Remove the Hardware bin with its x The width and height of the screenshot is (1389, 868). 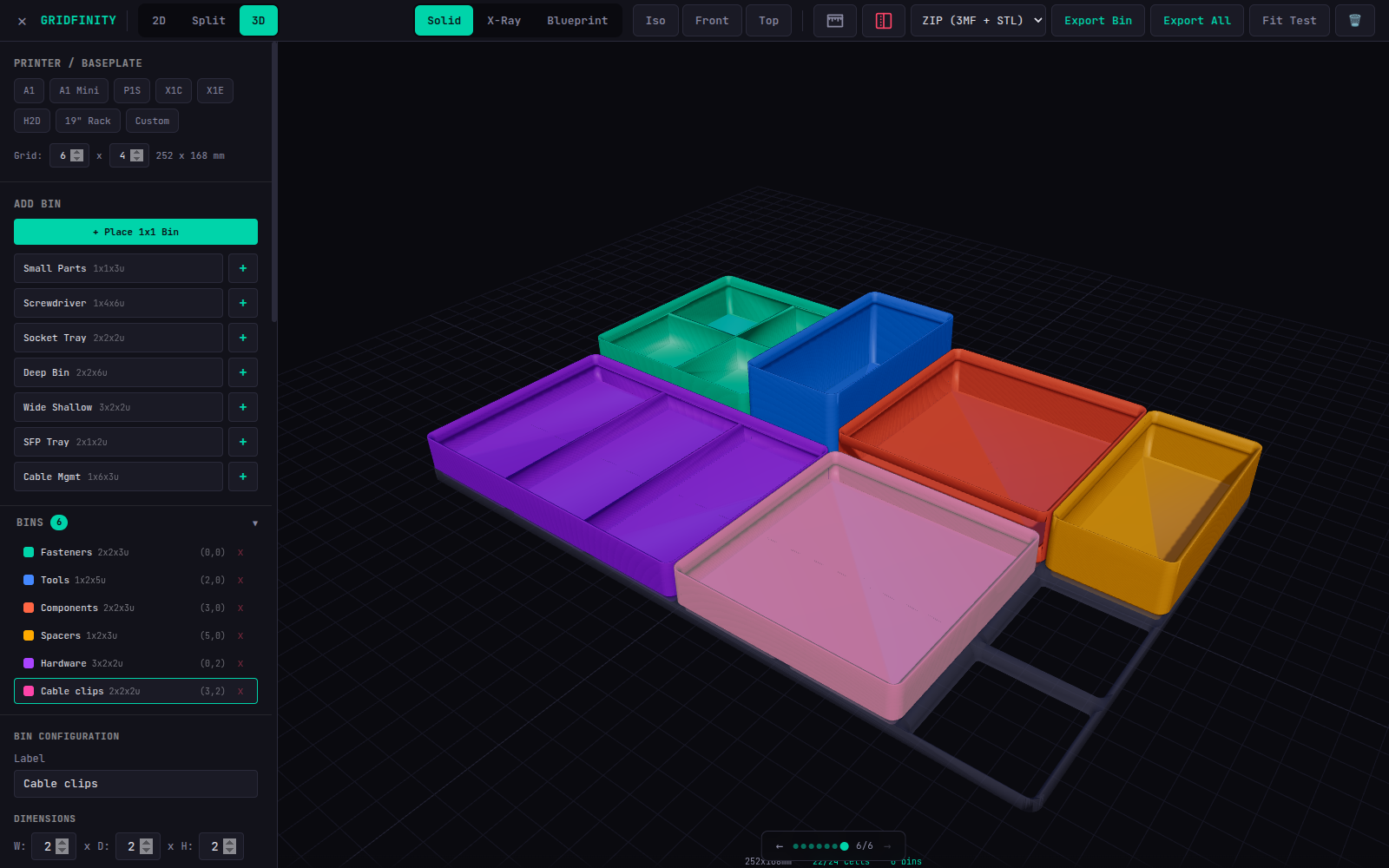pos(240,663)
